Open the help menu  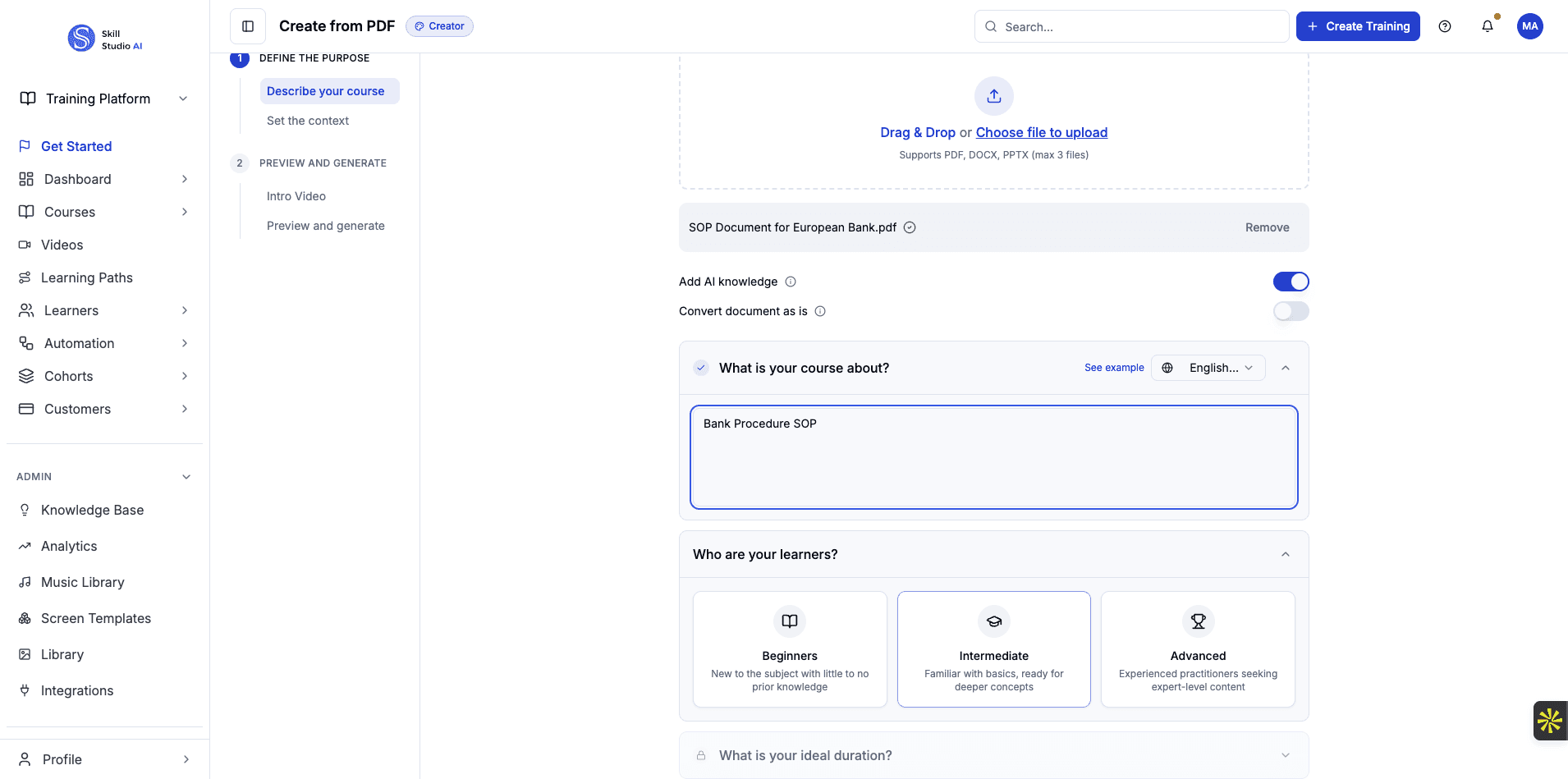click(1446, 26)
